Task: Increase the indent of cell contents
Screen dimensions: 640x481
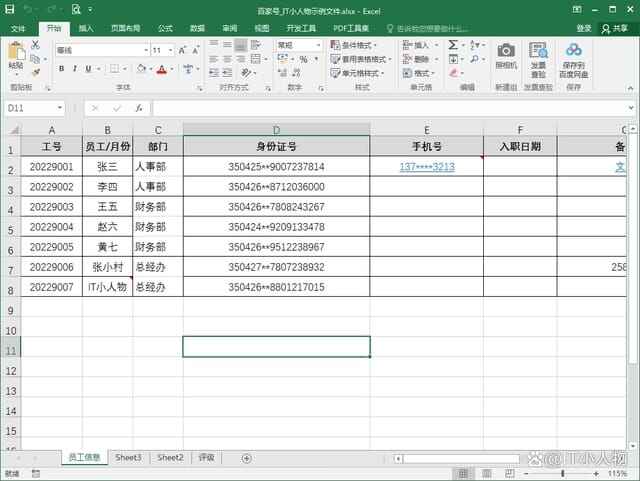Action: (x=227, y=73)
